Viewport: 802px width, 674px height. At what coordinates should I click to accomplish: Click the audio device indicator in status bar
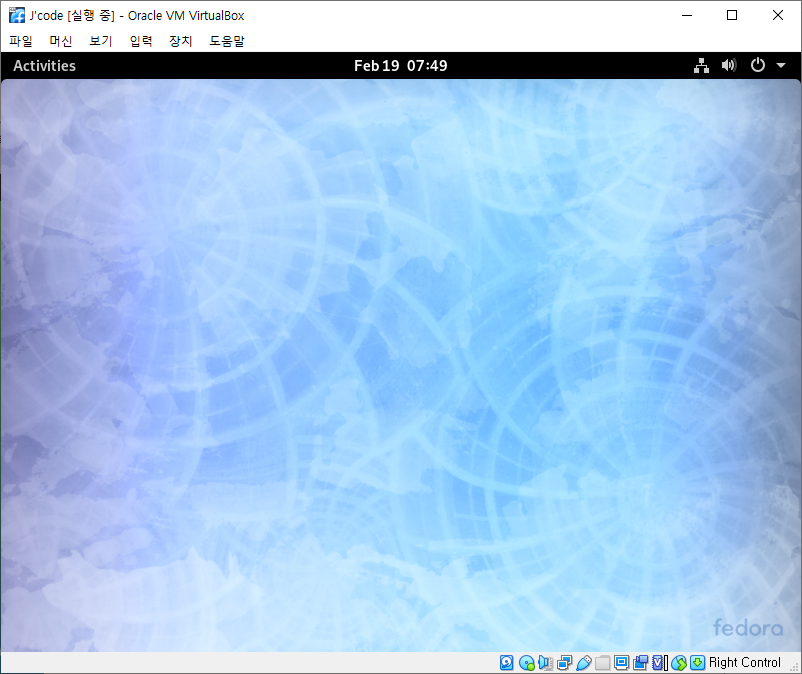tap(545, 663)
